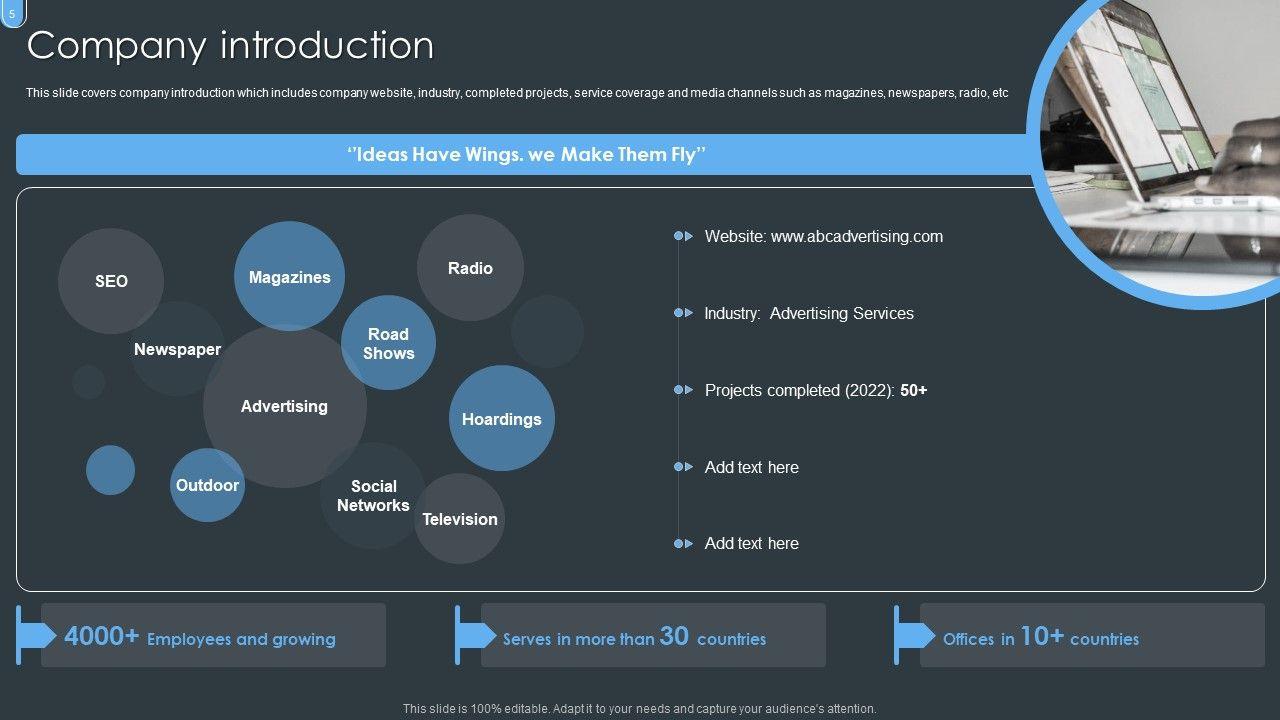This screenshot has height=720, width=1280.
Task: Select the Newspaper bubble
Action: coord(177,349)
